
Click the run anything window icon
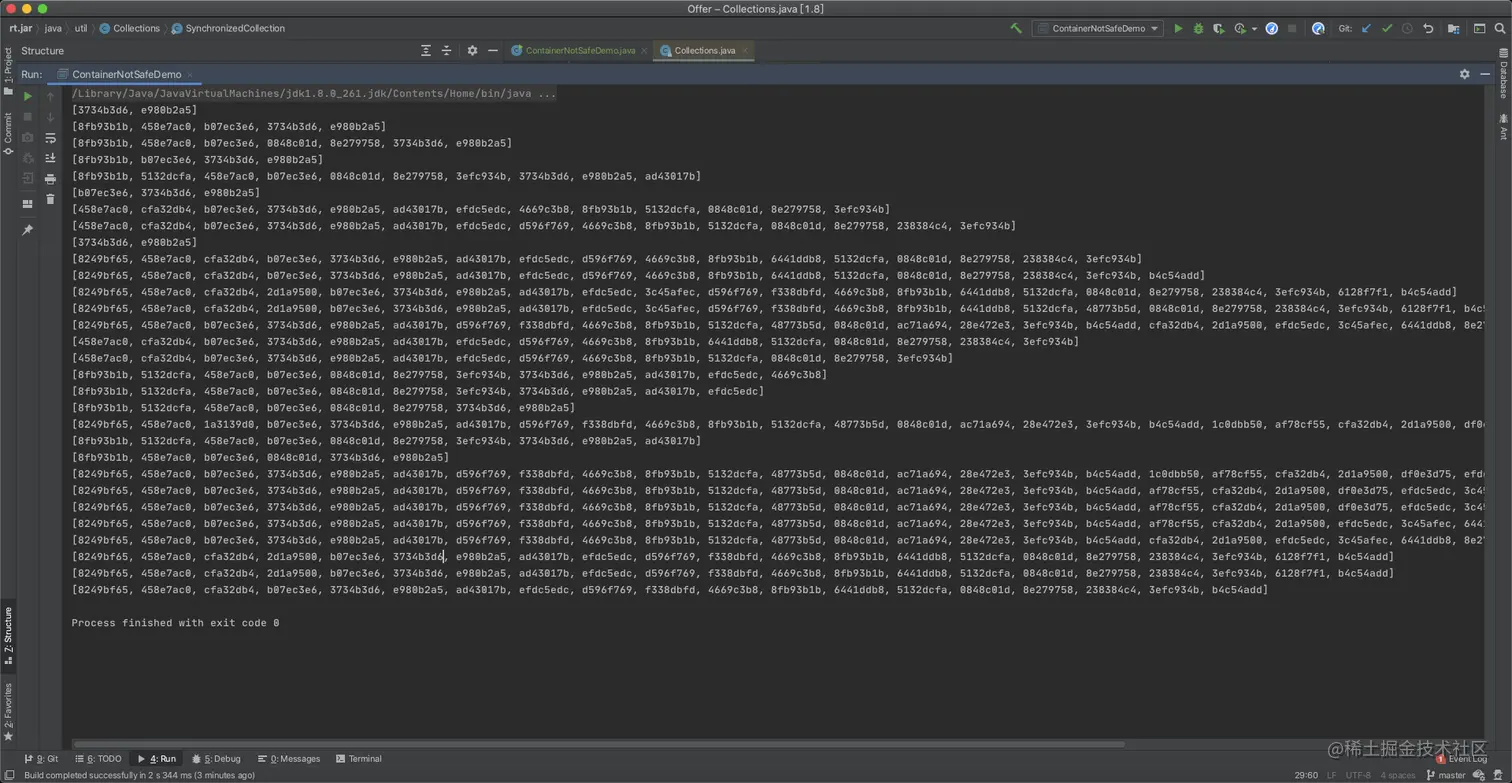coord(1479,29)
